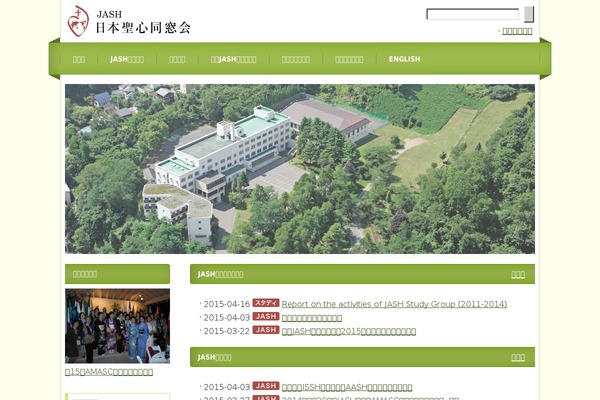Open Report on the activities of JASH Study Group
The image size is (600, 400).
pyautogui.click(x=394, y=304)
